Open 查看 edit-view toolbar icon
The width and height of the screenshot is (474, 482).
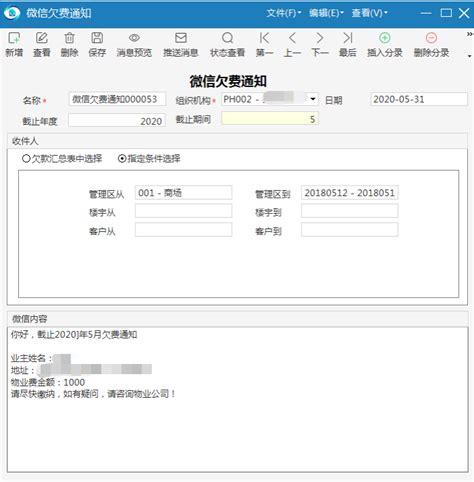coord(42,38)
